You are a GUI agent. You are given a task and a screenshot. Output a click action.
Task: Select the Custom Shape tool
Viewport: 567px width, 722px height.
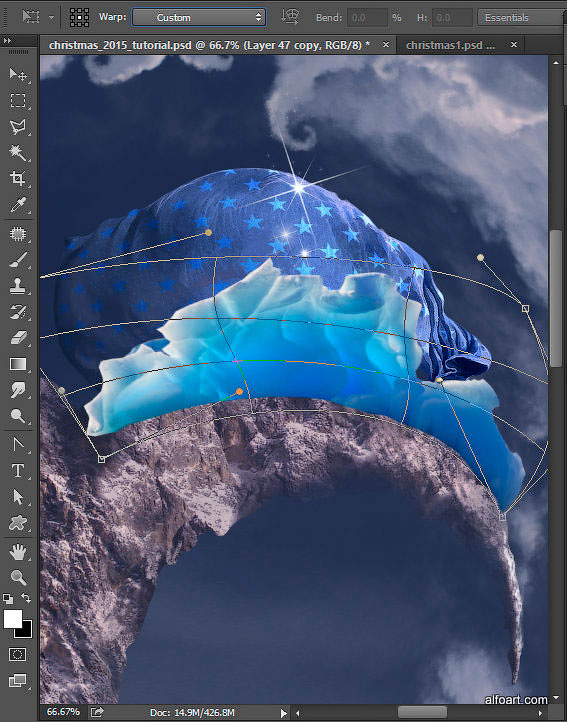[x=18, y=523]
